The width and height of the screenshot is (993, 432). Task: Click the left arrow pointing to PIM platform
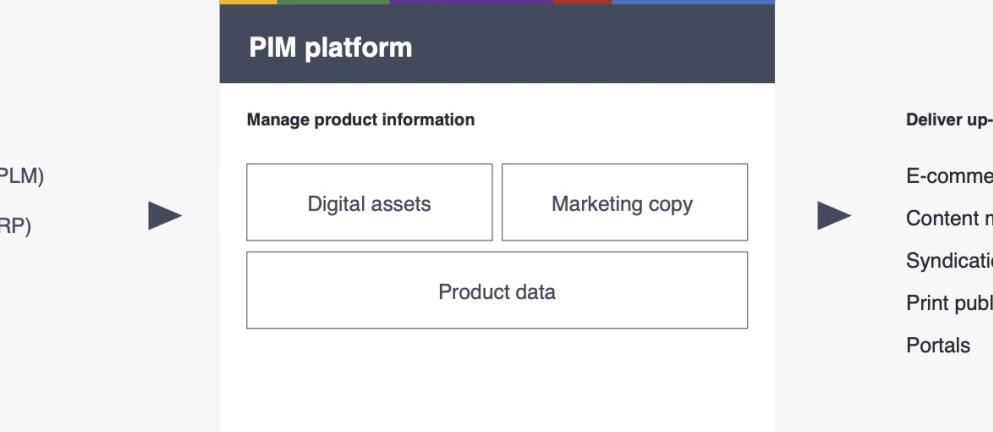[165, 216]
